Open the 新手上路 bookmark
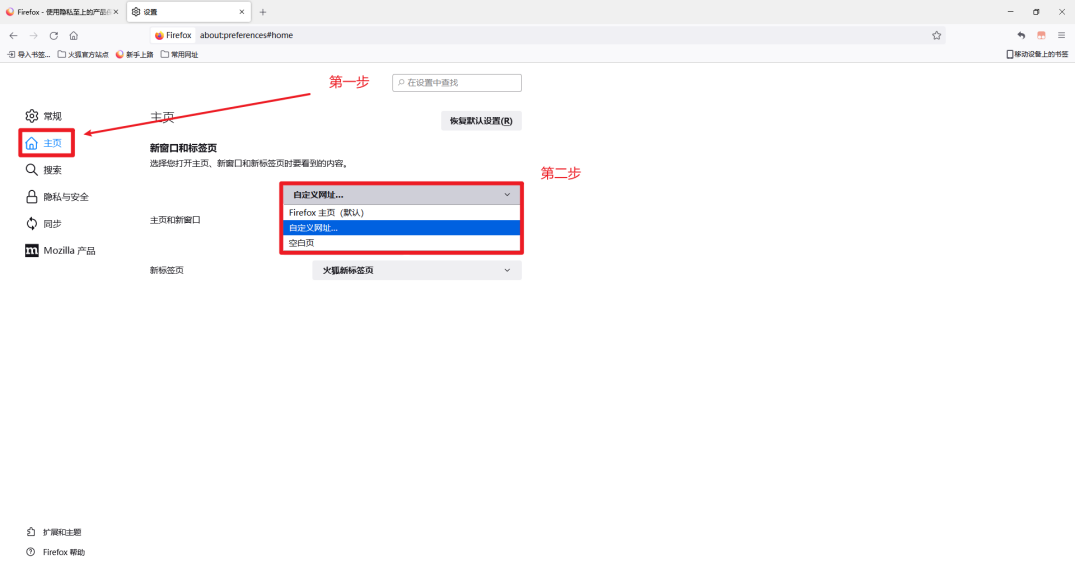 coord(134,55)
